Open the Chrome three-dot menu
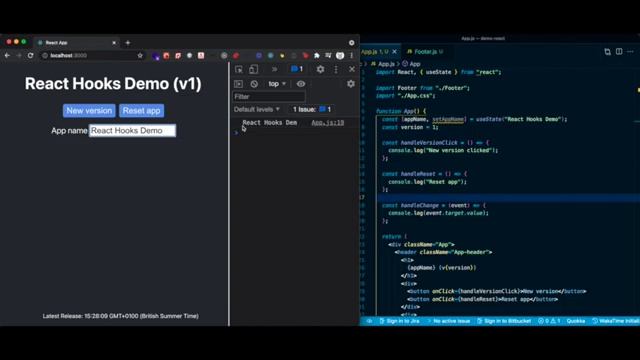 [x=352, y=56]
